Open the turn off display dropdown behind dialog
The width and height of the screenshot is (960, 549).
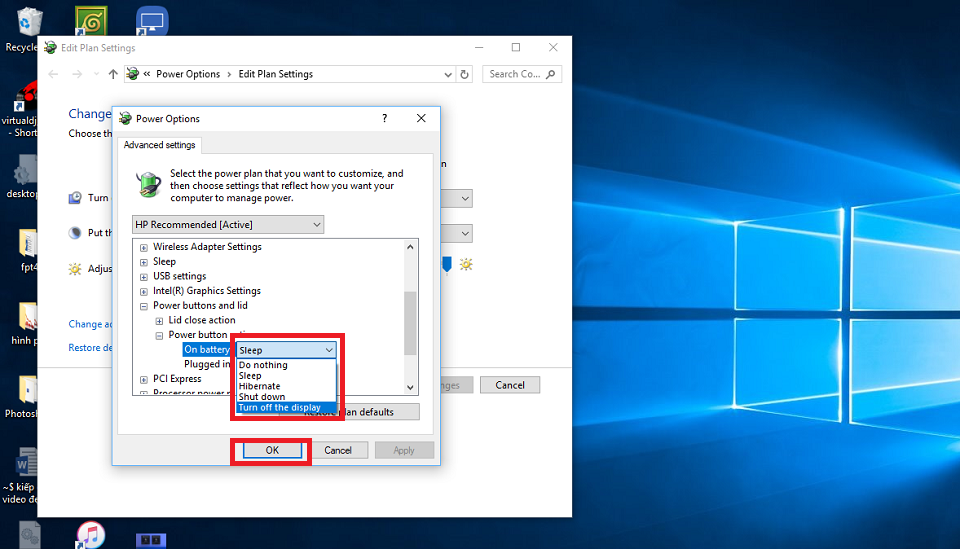pyautogui.click(x=457, y=198)
